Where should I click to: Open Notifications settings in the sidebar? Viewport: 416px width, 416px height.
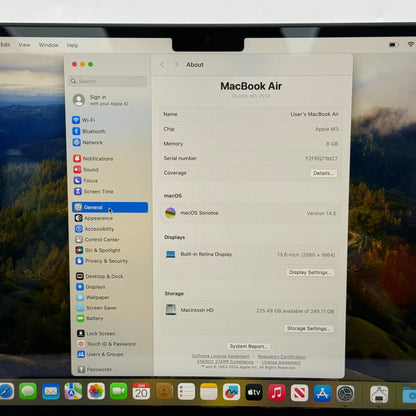coord(93,159)
